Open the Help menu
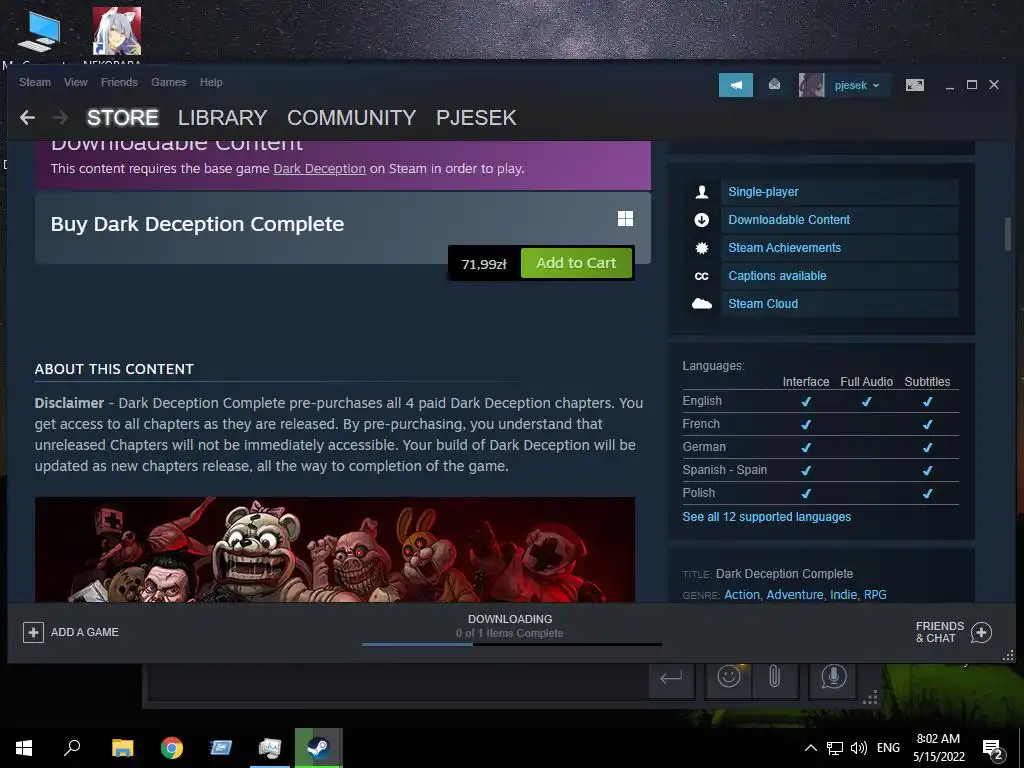This screenshot has width=1024, height=768. pos(211,82)
